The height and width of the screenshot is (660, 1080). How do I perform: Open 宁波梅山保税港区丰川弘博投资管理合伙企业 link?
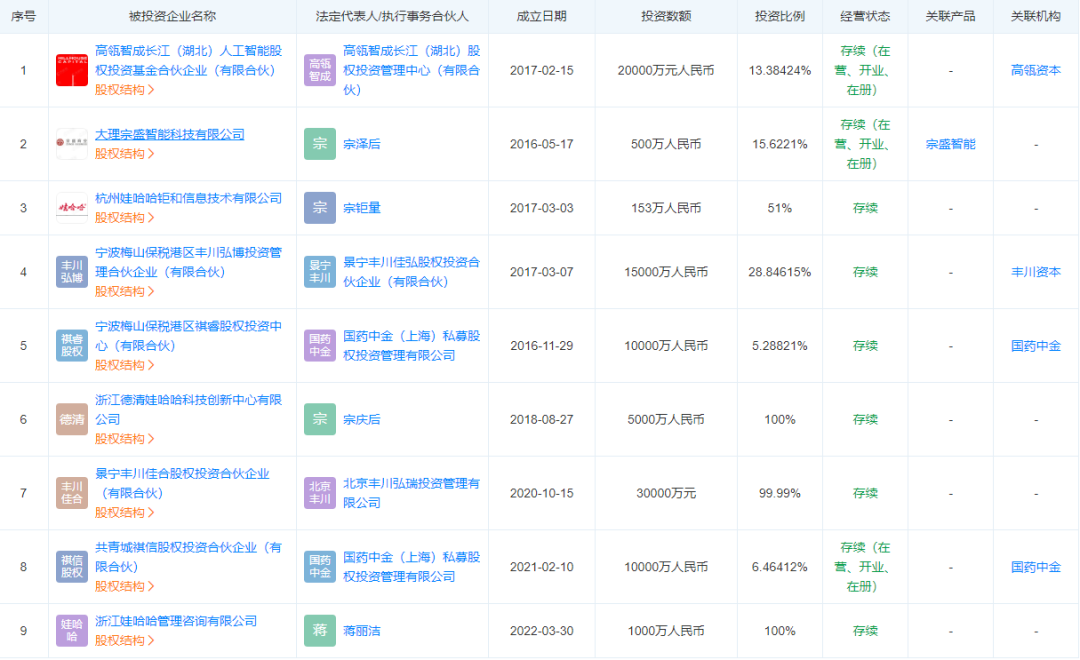[x=188, y=262]
